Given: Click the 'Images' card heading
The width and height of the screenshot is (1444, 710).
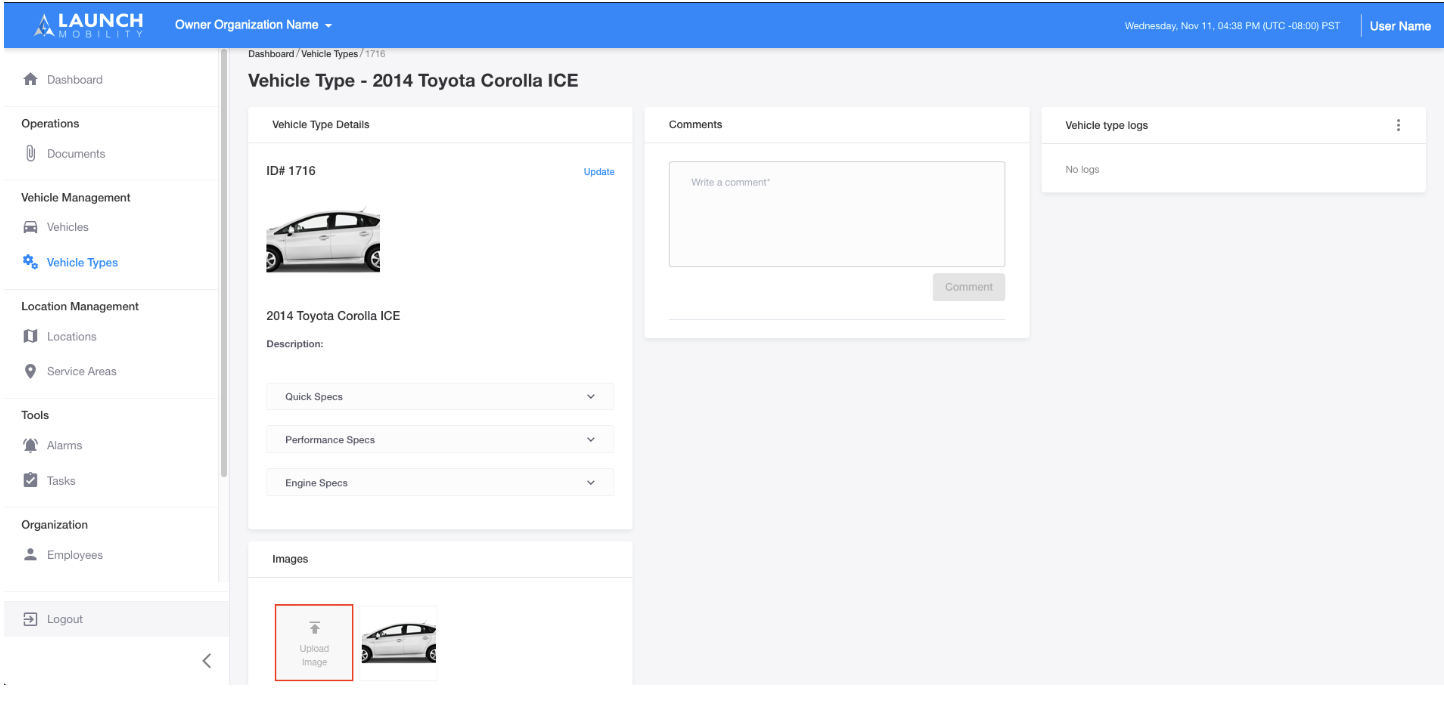Looking at the screenshot, I should tap(290, 559).
